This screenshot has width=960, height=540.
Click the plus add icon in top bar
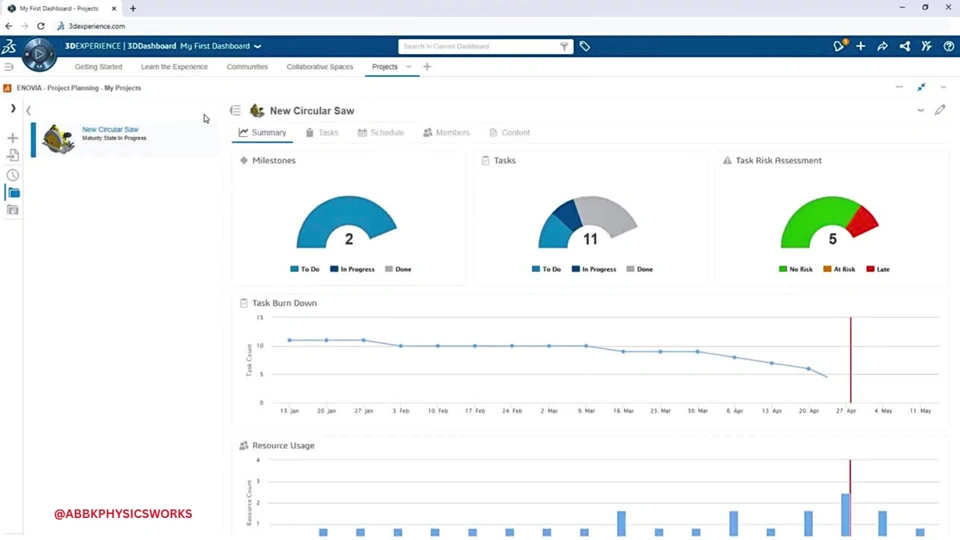pyautogui.click(x=861, y=47)
